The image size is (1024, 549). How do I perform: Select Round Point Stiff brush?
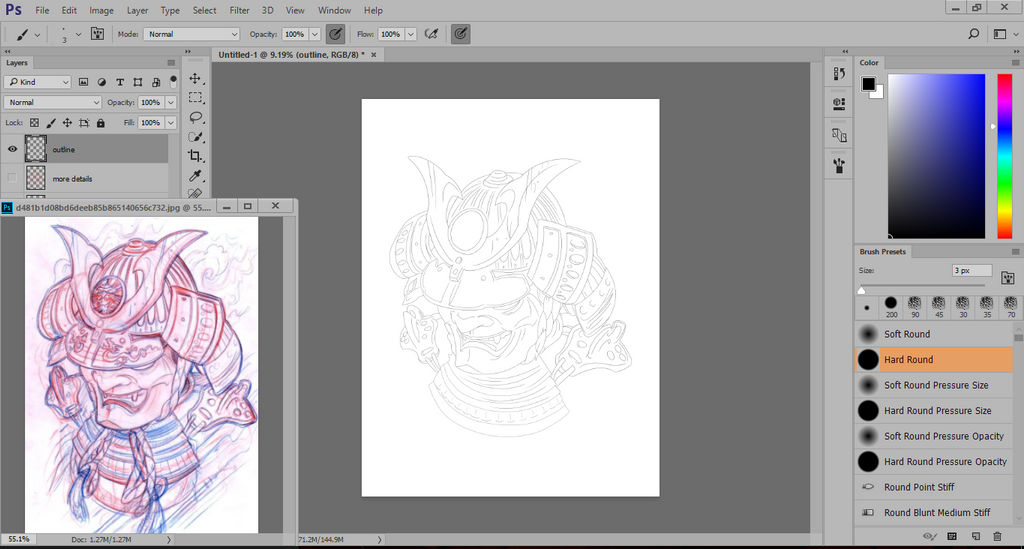click(x=934, y=487)
